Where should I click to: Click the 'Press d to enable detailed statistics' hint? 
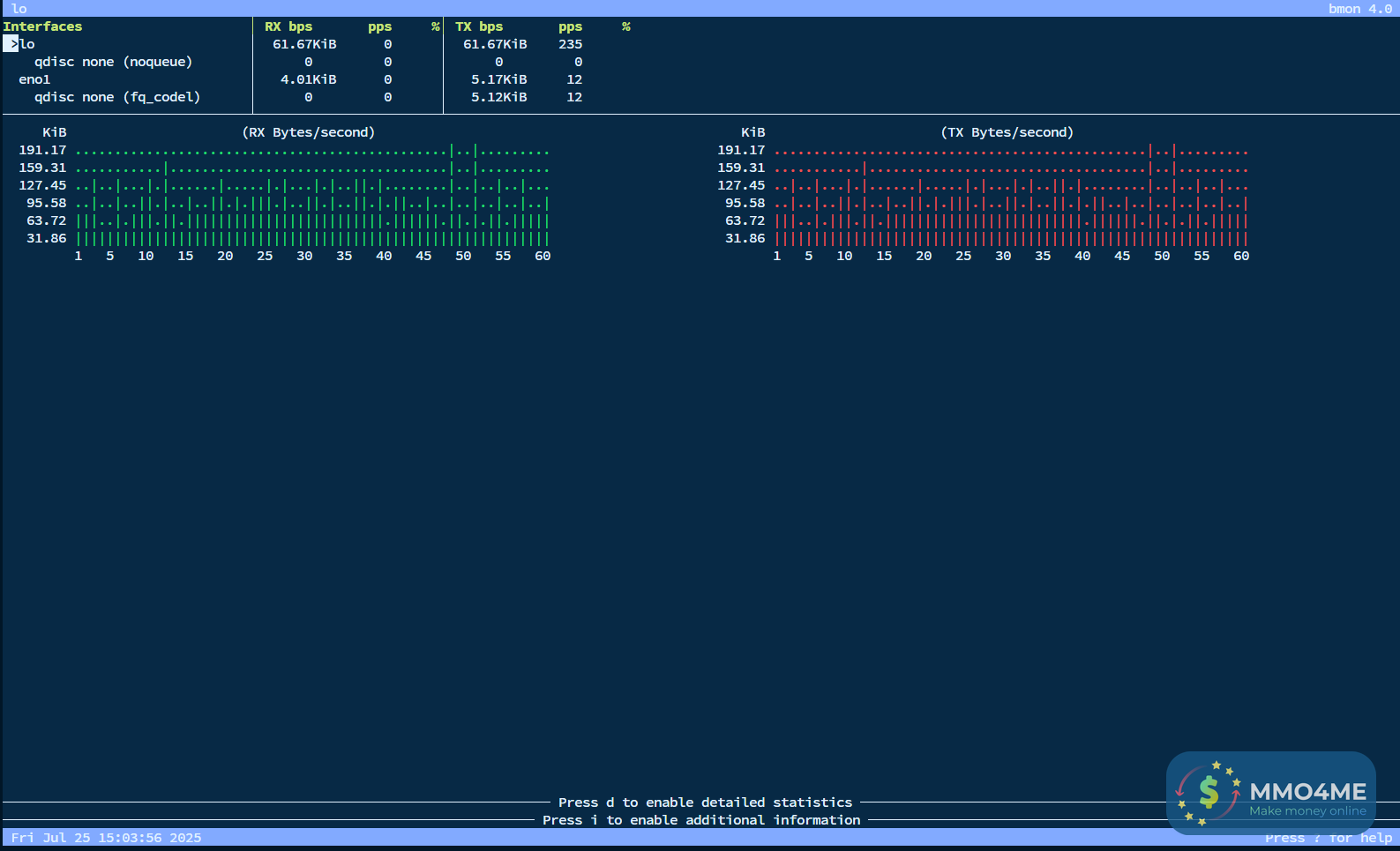click(705, 802)
